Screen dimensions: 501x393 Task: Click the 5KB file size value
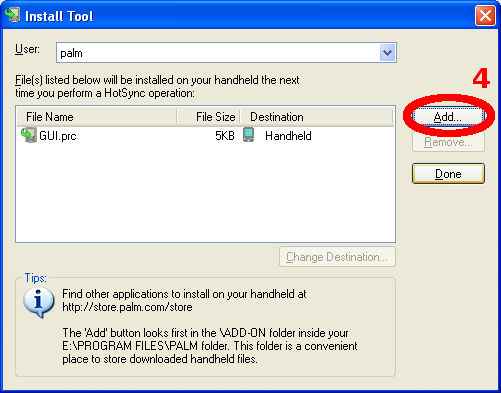click(225, 136)
